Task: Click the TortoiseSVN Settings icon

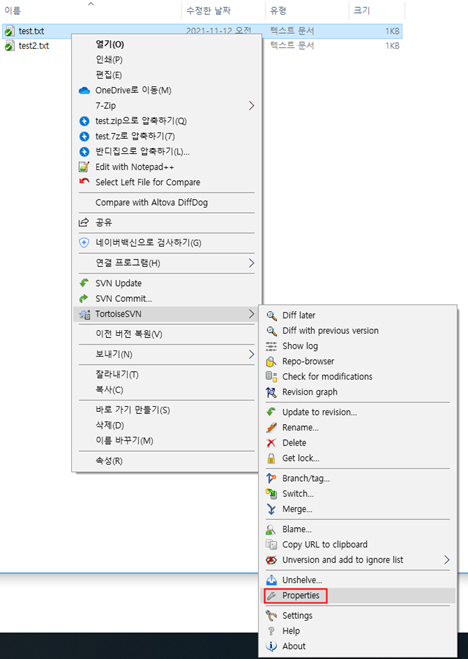Action: pyautogui.click(x=271, y=616)
